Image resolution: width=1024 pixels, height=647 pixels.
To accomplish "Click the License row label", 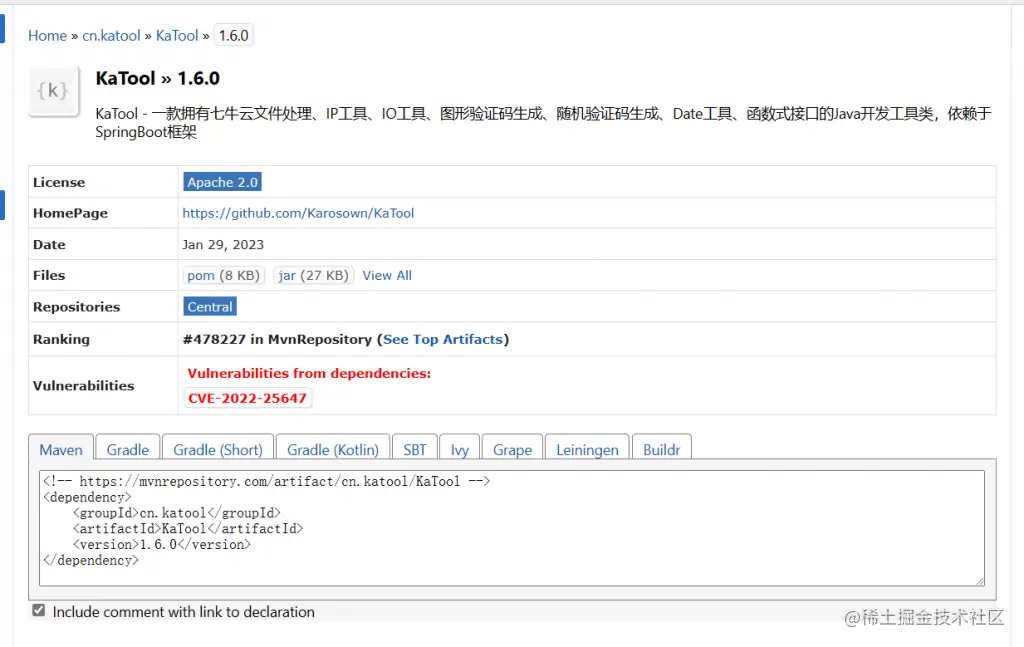I will pyautogui.click(x=59, y=182).
